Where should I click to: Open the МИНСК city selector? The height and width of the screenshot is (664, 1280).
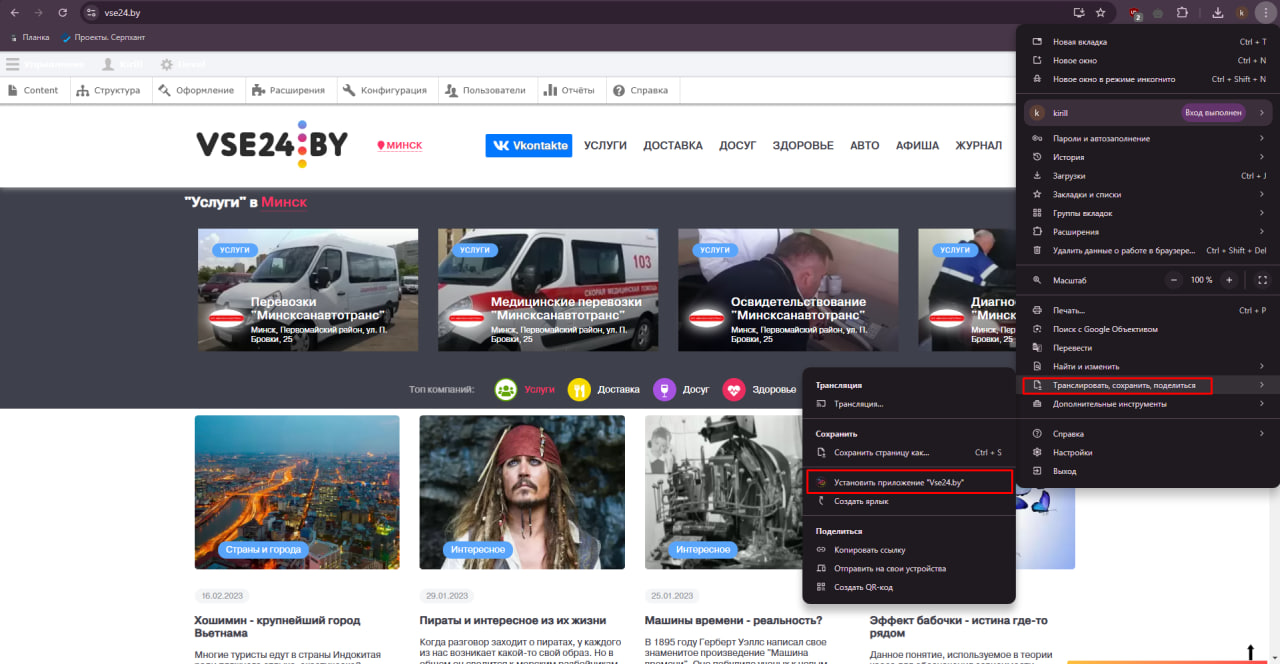click(400, 146)
